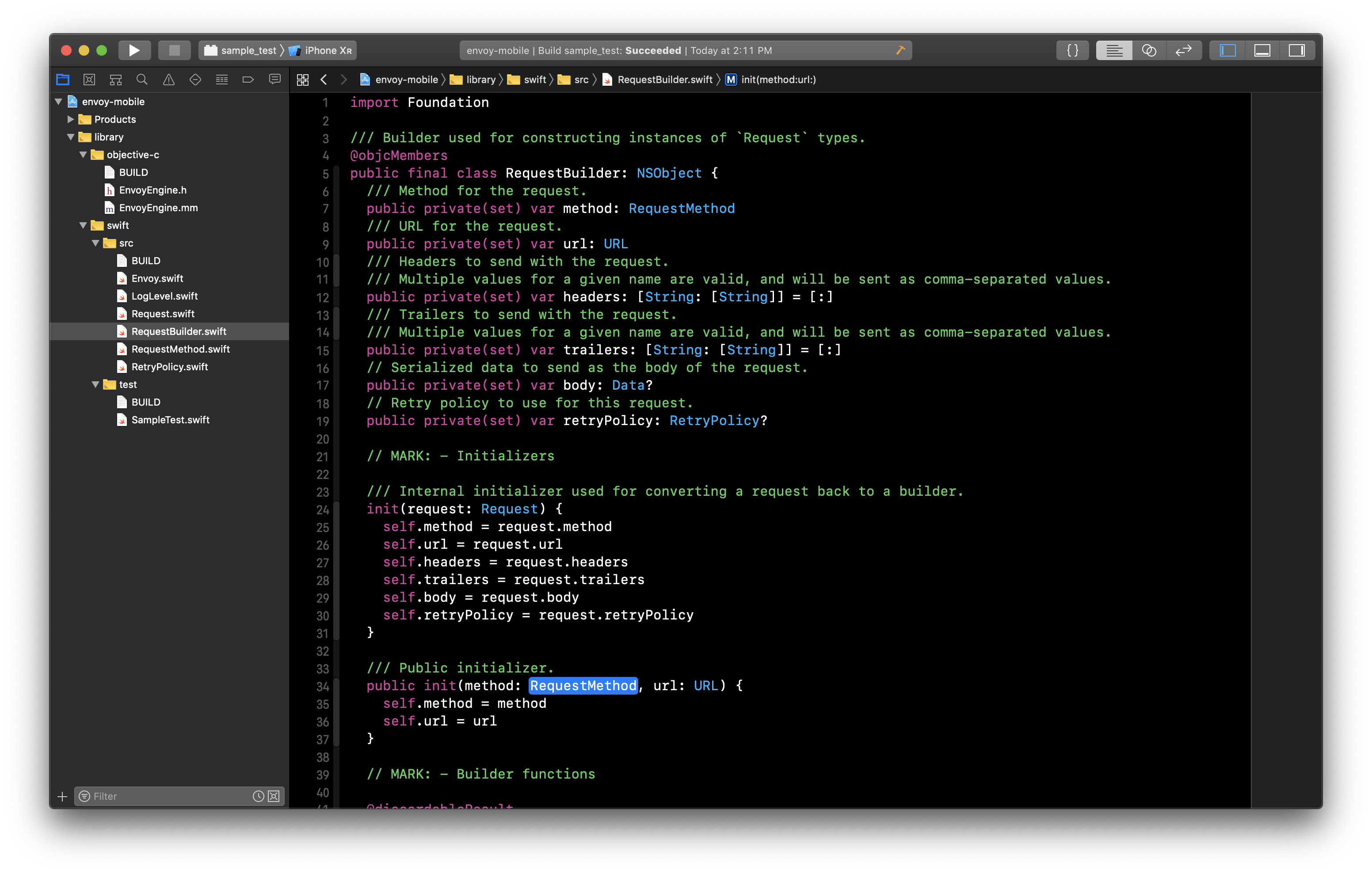
Task: Toggle the right Inspectors panel
Action: coord(1296,50)
